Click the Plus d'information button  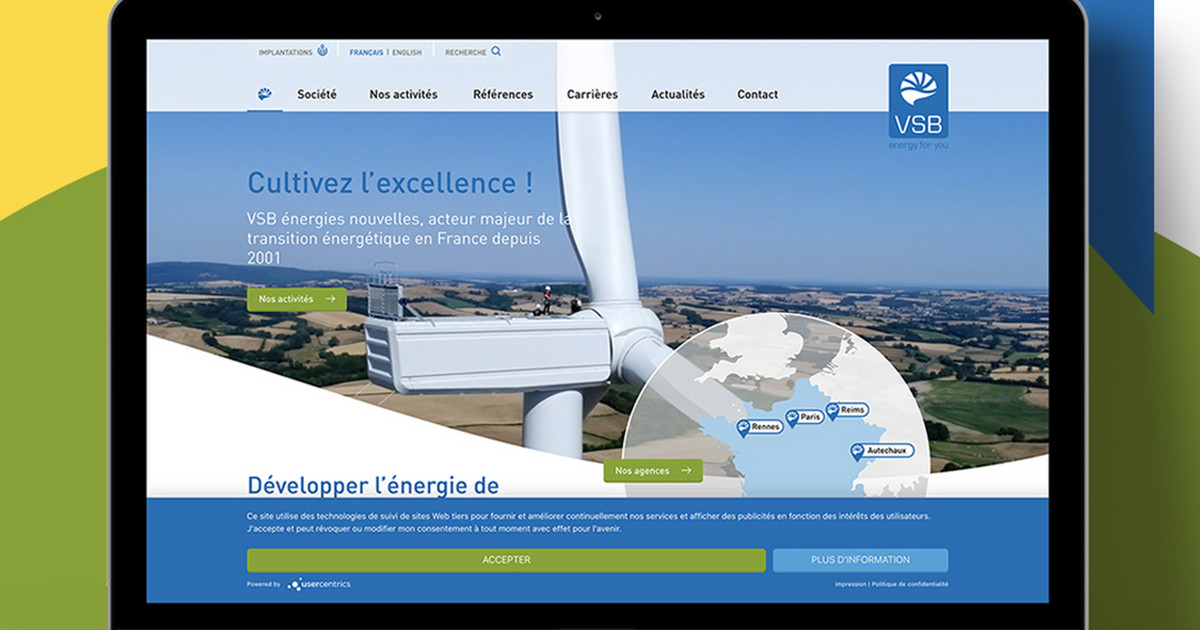coord(860,560)
